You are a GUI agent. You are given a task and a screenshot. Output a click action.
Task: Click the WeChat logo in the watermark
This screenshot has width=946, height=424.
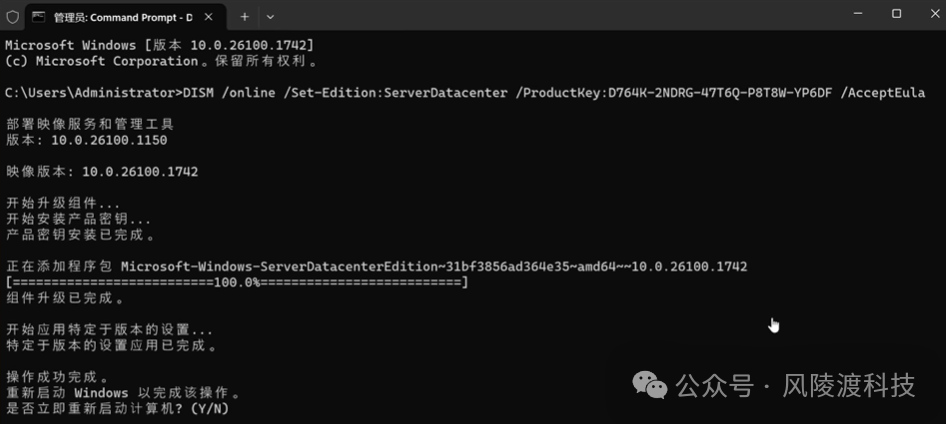click(x=653, y=385)
